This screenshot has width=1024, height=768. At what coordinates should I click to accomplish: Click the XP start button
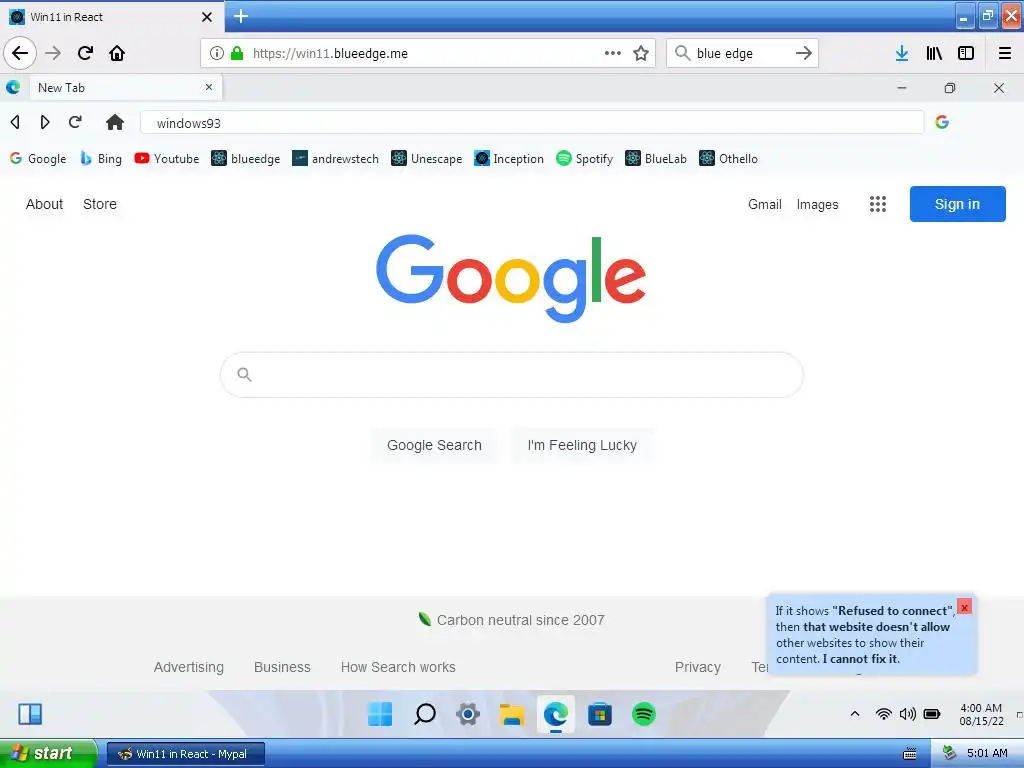tap(48, 753)
